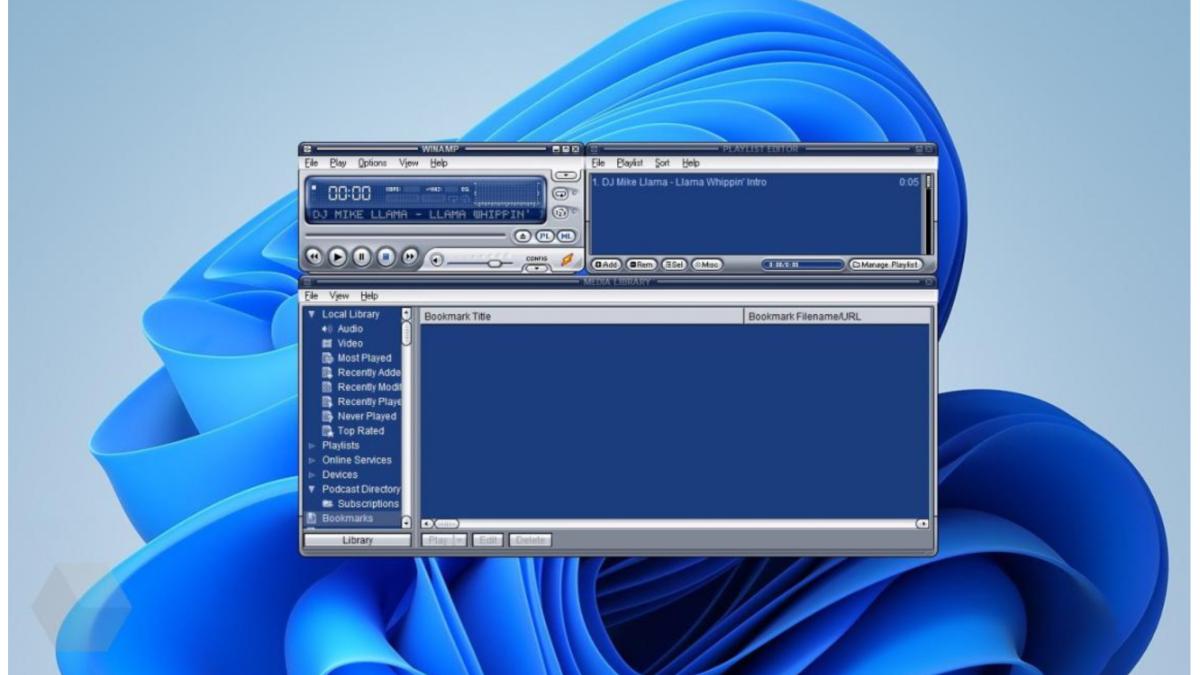1200x675 pixels.
Task: Open the Options menu in Winamp
Action: click(372, 163)
